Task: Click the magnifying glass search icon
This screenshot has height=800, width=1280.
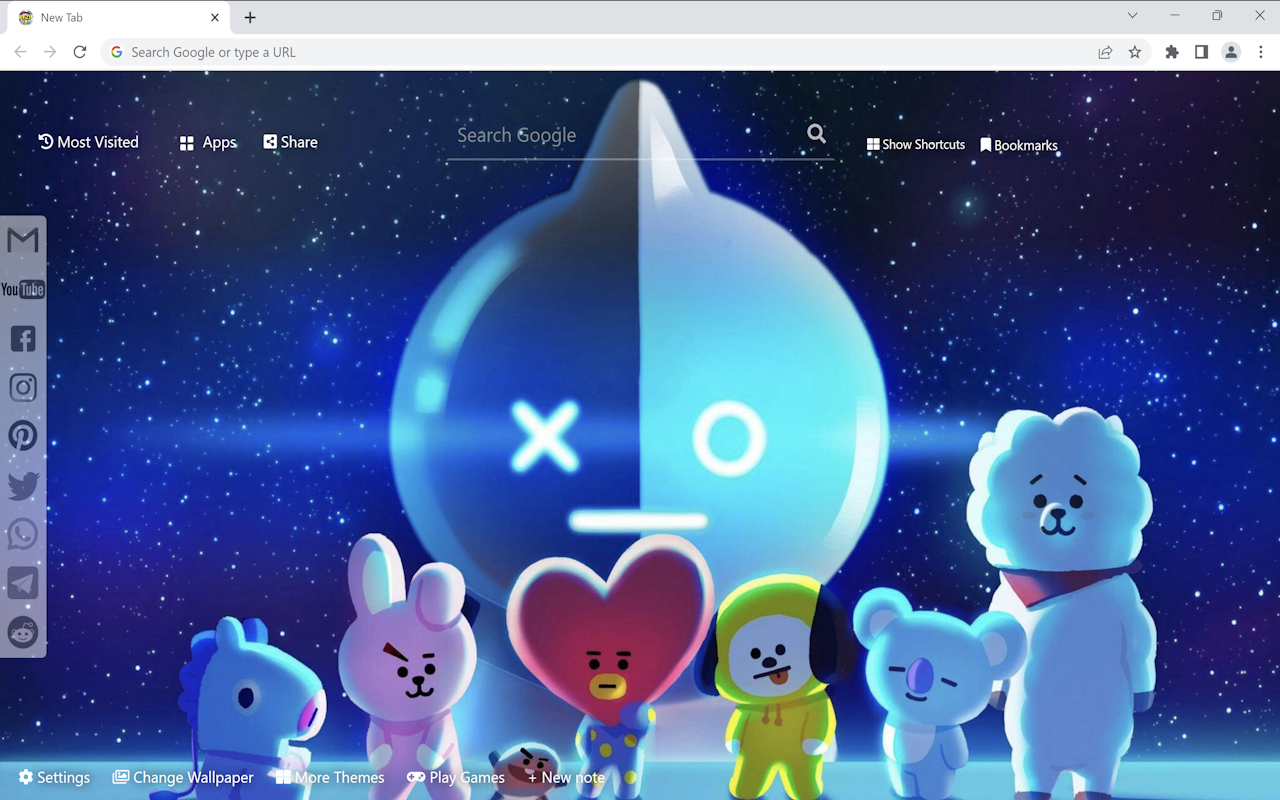Action: point(815,133)
